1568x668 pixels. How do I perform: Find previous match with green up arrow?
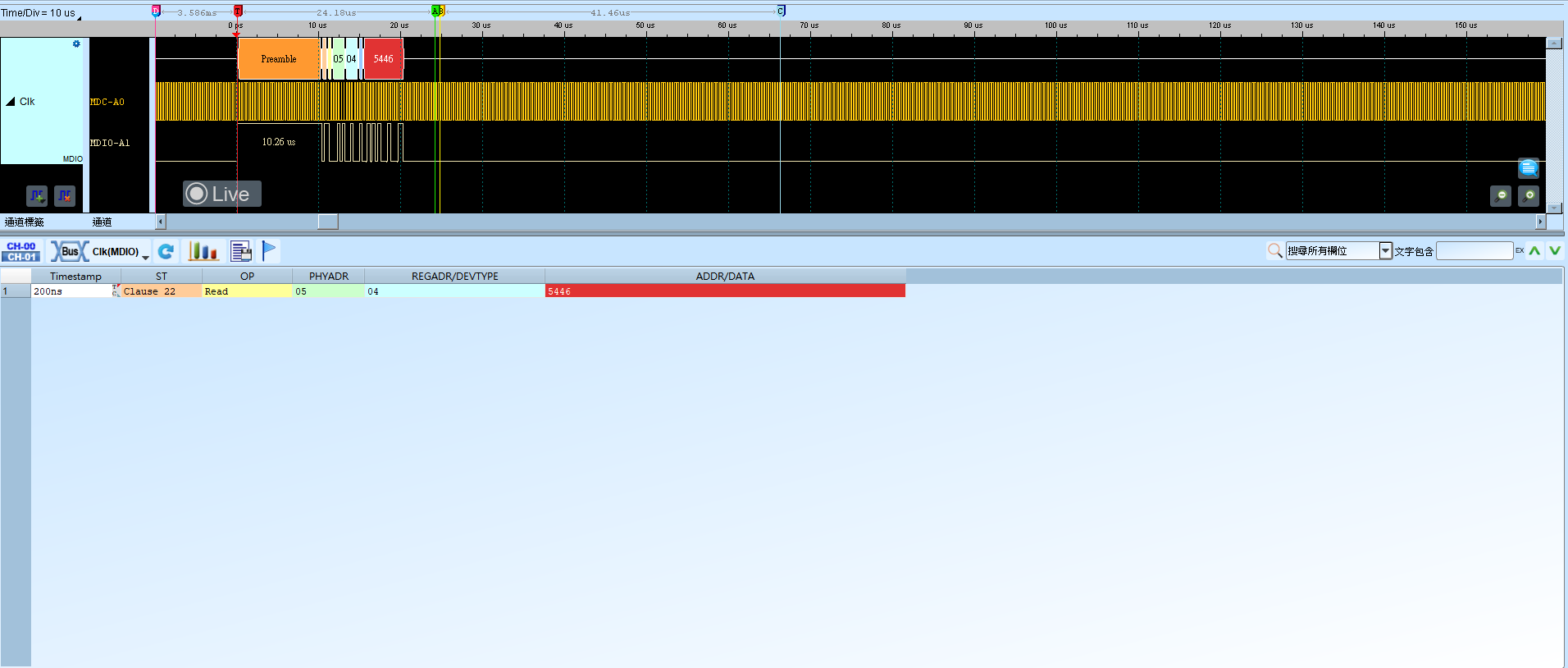pyautogui.click(x=1534, y=250)
